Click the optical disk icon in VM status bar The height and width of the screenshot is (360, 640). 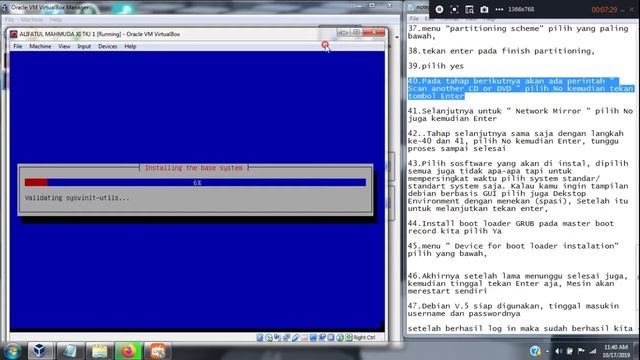[x=269, y=338]
